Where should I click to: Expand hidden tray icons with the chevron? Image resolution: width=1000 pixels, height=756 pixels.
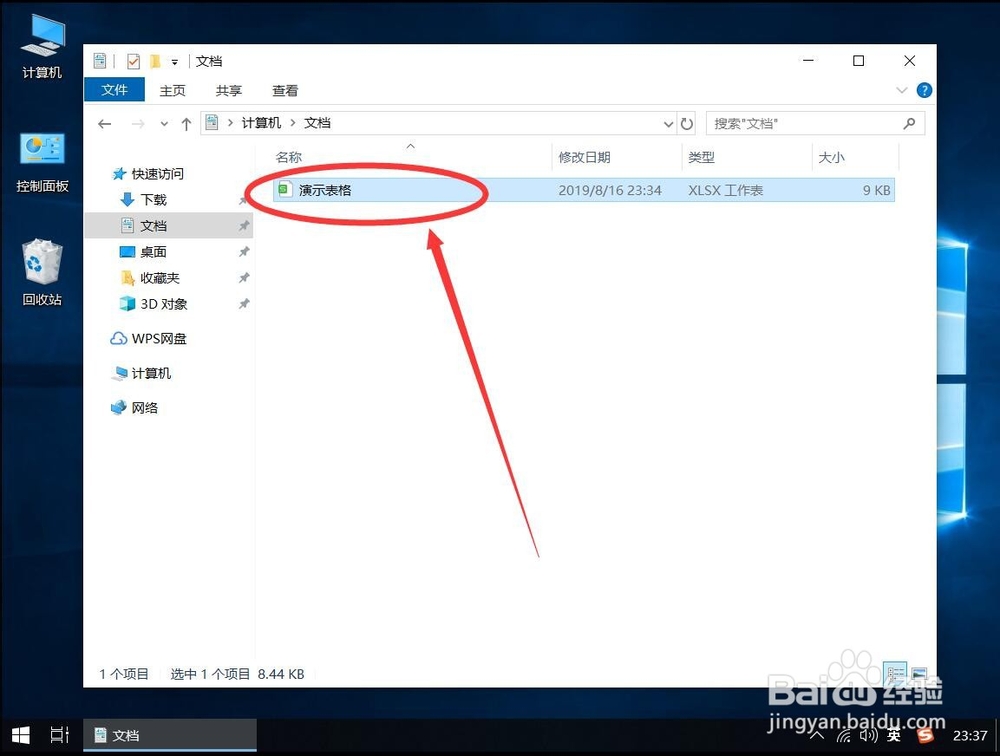tap(818, 735)
